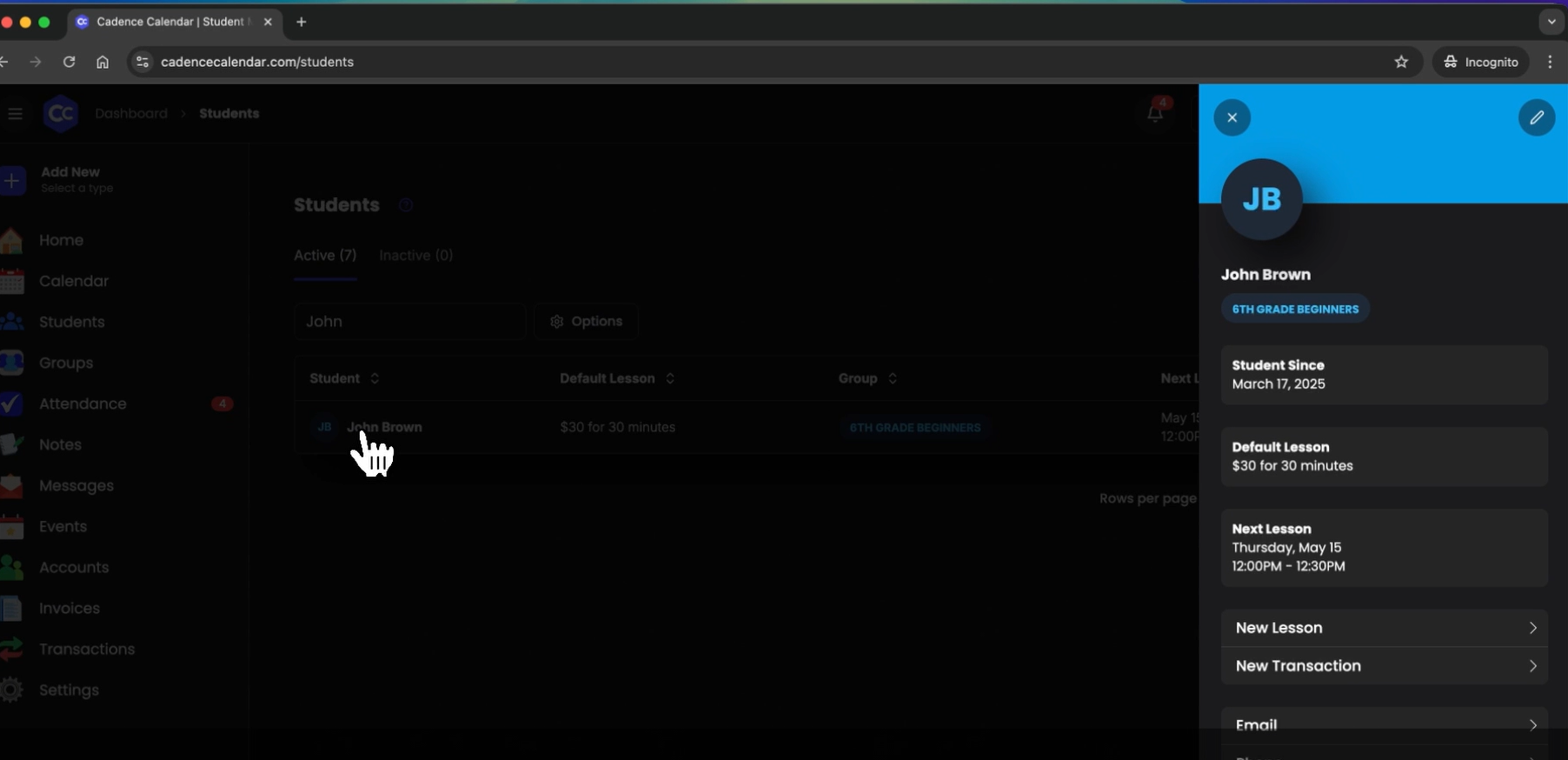This screenshot has height=760, width=1568.
Task: Click the Attendance red badge count
Action: click(x=223, y=403)
